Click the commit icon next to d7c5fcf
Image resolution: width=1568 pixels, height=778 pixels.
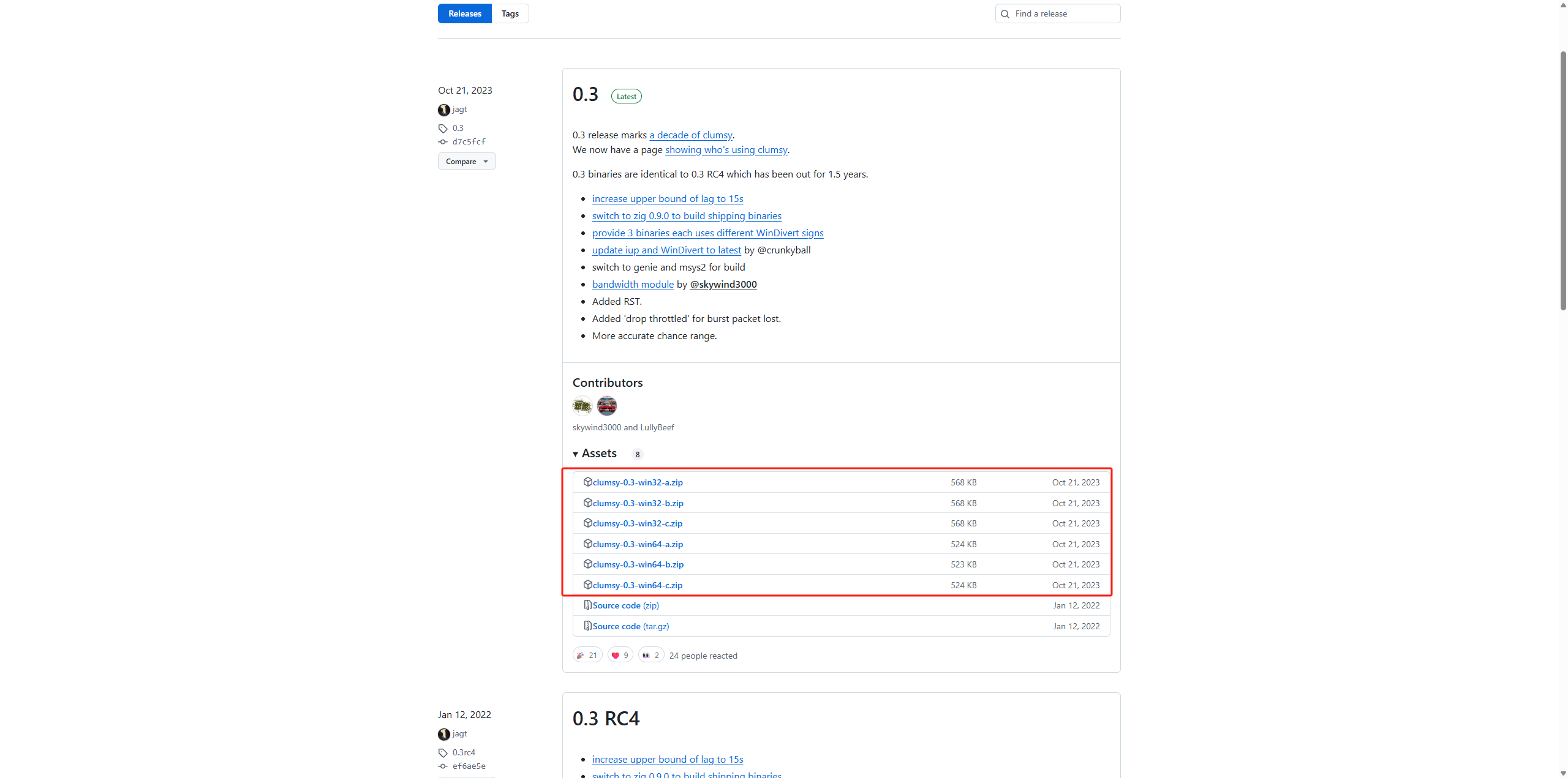tap(443, 142)
